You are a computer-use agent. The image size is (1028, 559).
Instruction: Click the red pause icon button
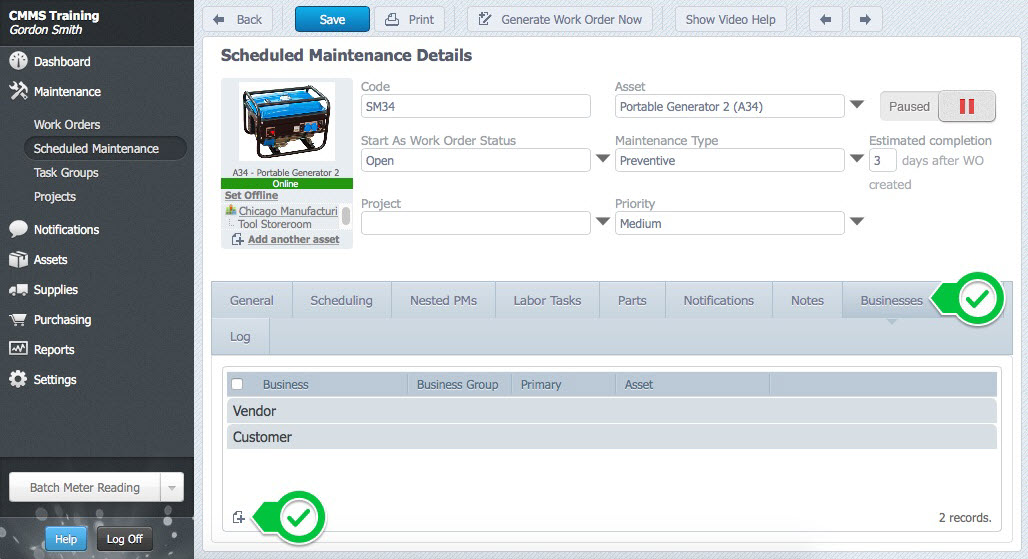pyautogui.click(x=967, y=106)
